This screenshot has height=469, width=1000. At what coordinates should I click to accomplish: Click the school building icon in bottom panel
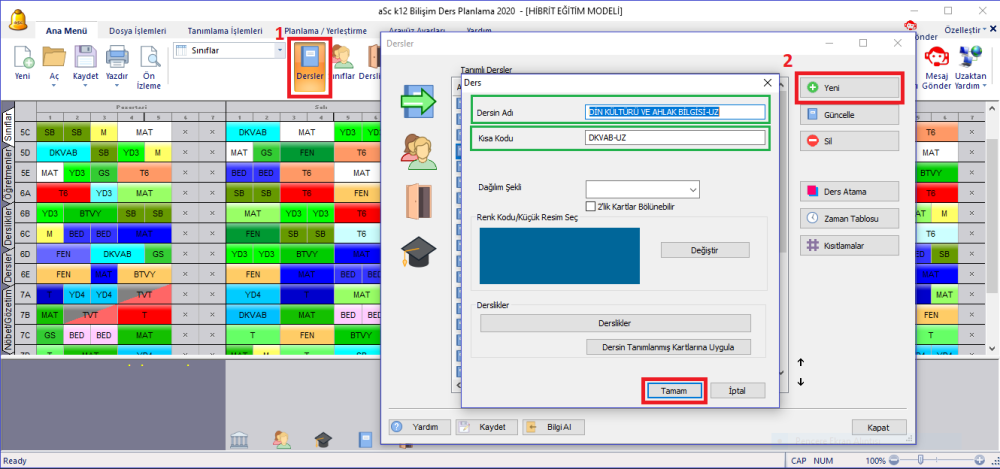coord(239,439)
